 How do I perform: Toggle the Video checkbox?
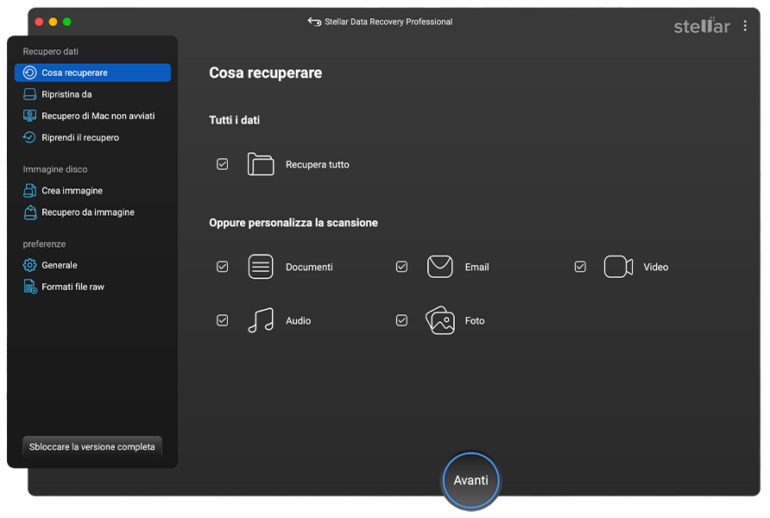(580, 267)
